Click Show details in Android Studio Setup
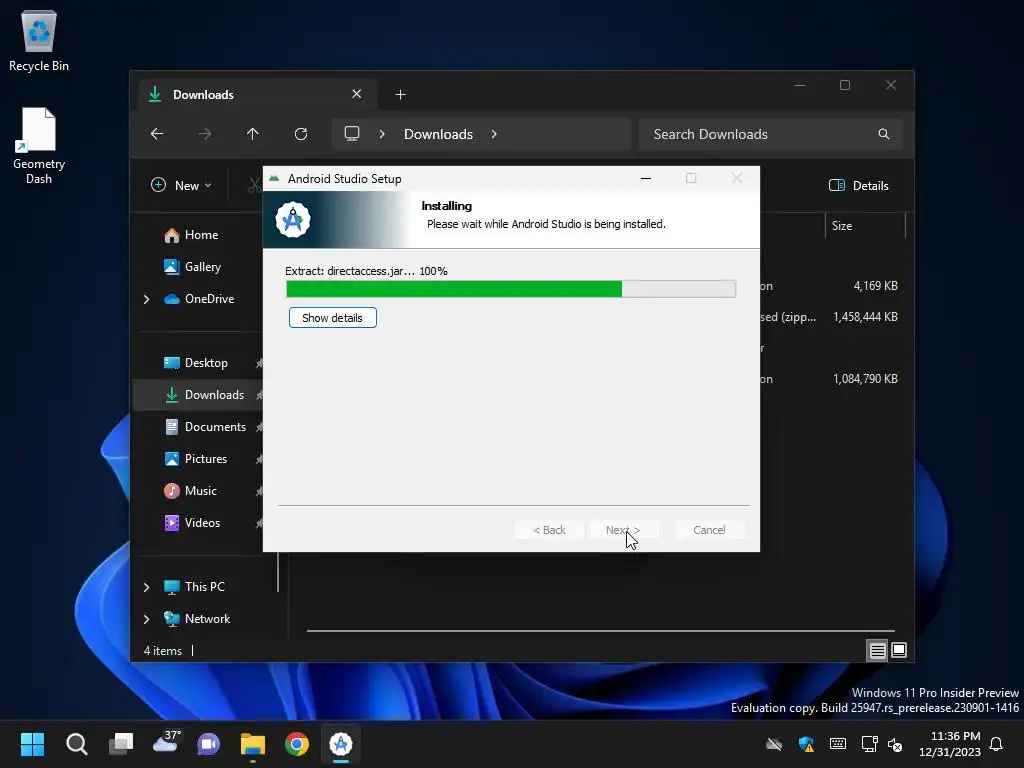Viewport: 1024px width, 768px height. (332, 318)
